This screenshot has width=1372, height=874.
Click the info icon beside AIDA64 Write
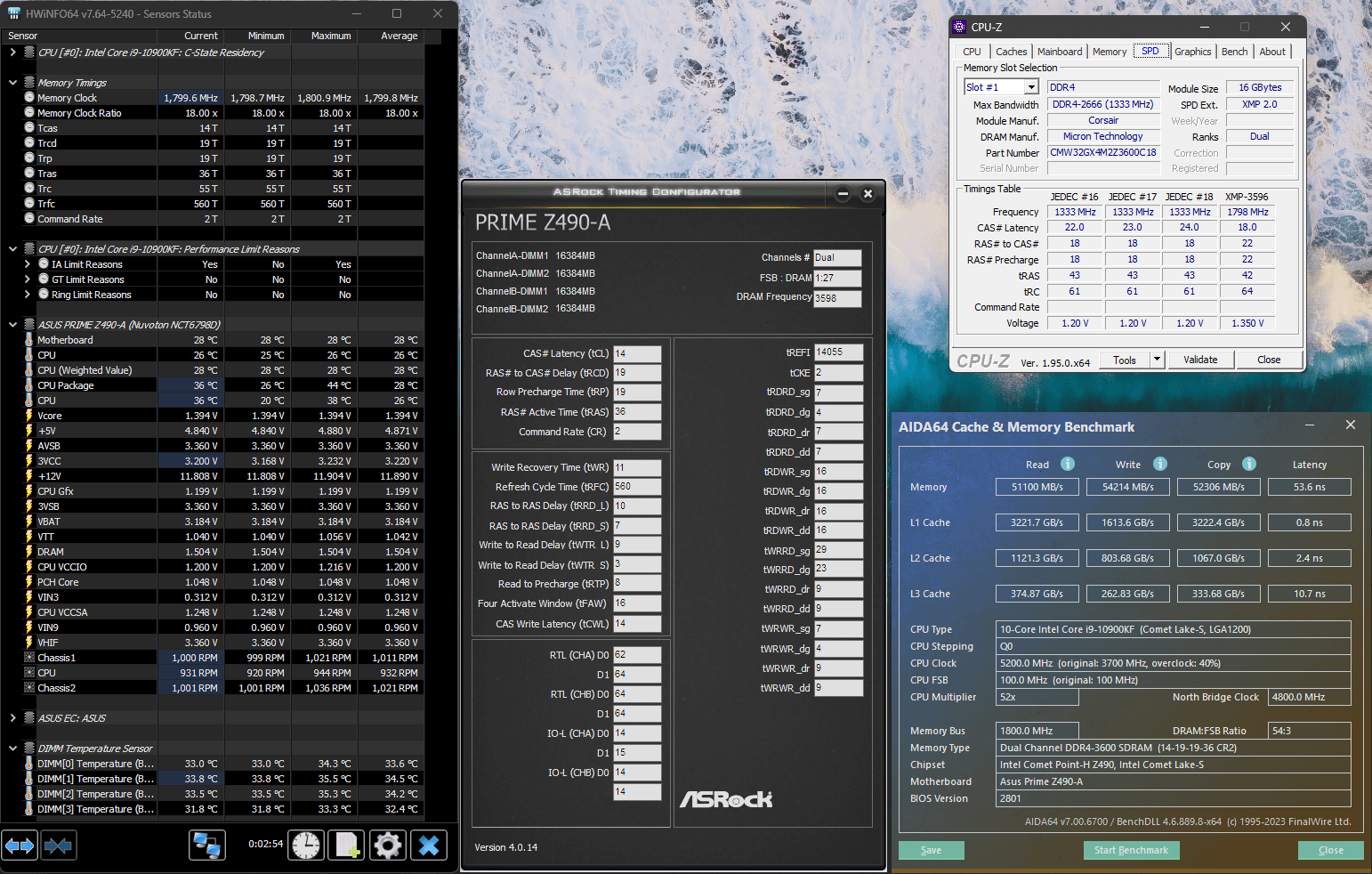(1160, 464)
